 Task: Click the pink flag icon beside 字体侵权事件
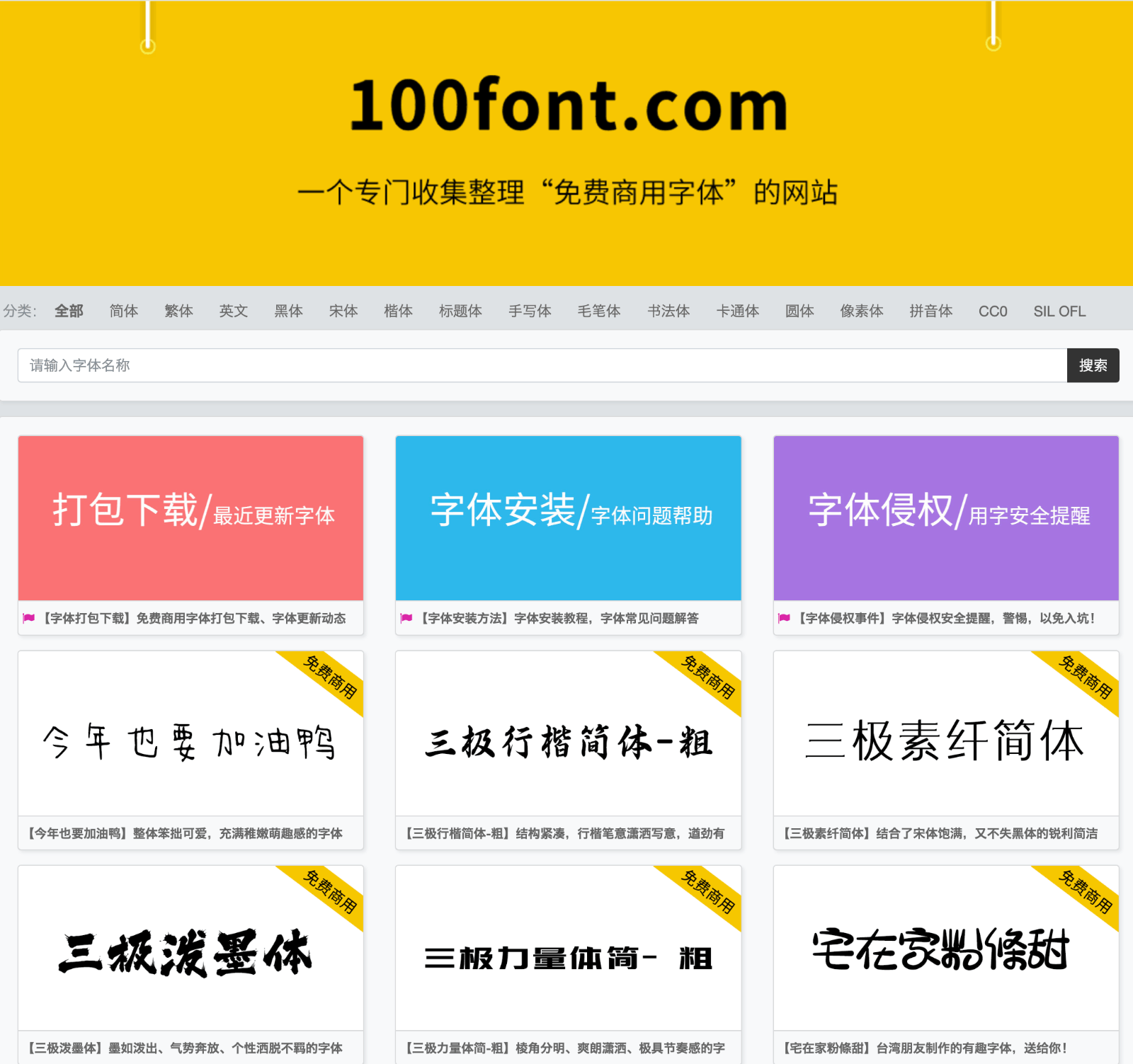(x=784, y=618)
